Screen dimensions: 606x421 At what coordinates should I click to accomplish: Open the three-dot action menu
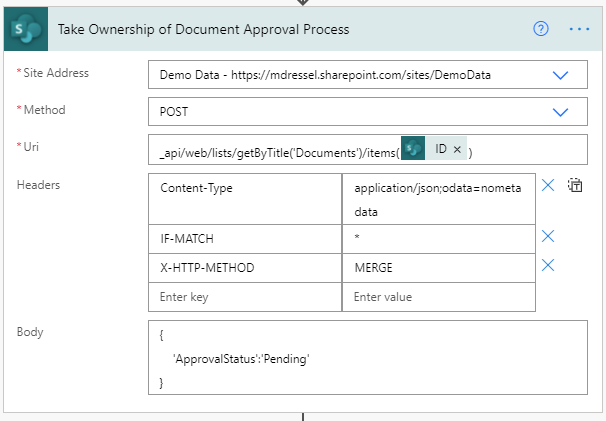pyautogui.click(x=579, y=29)
